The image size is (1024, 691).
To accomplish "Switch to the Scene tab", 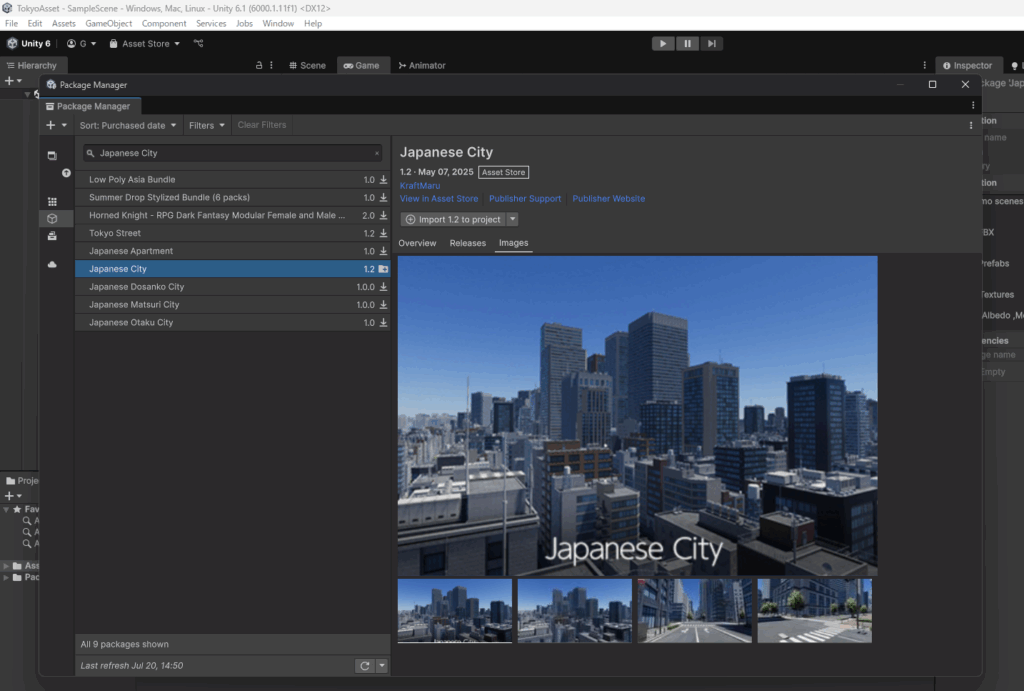I will coord(308,65).
